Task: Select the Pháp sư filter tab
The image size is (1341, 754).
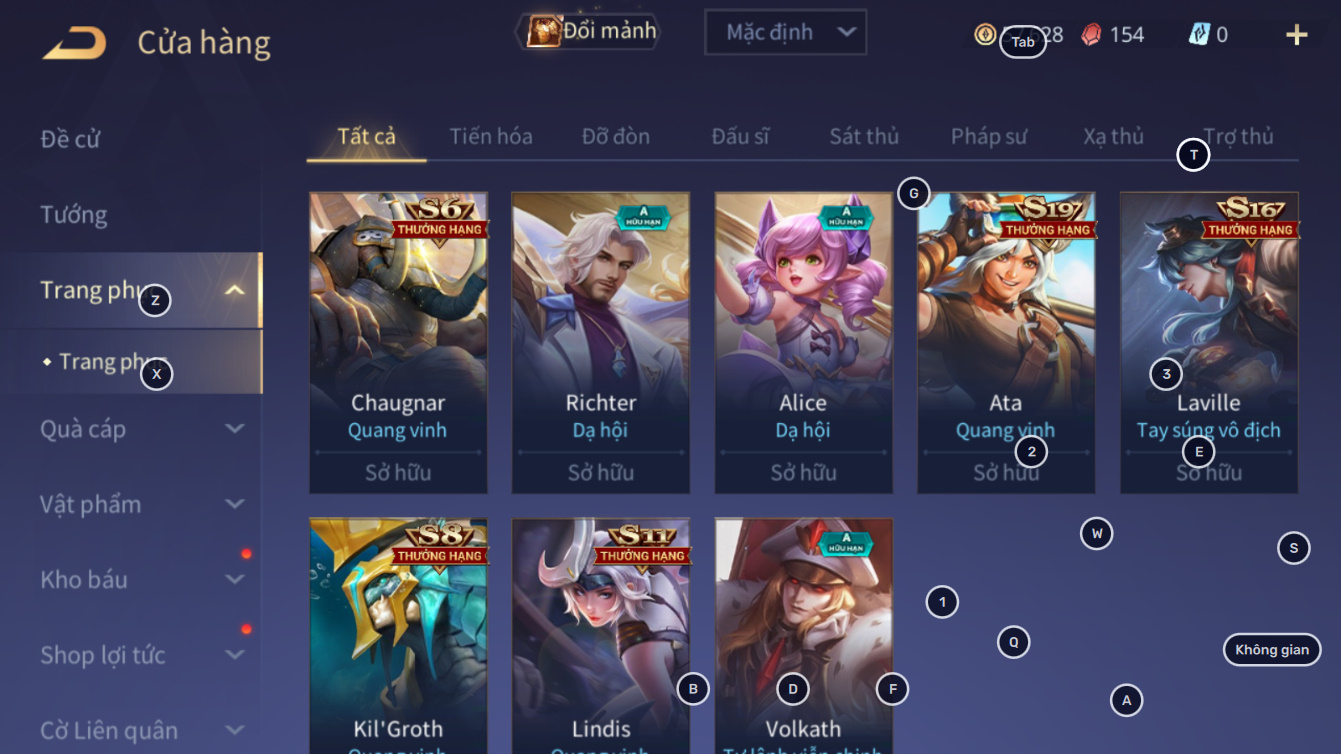Action: pos(989,137)
